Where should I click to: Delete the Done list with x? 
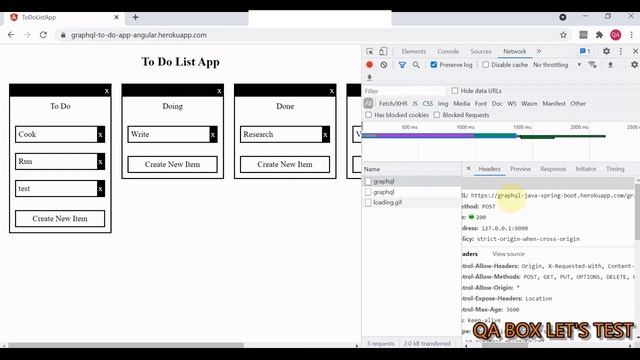click(x=331, y=91)
